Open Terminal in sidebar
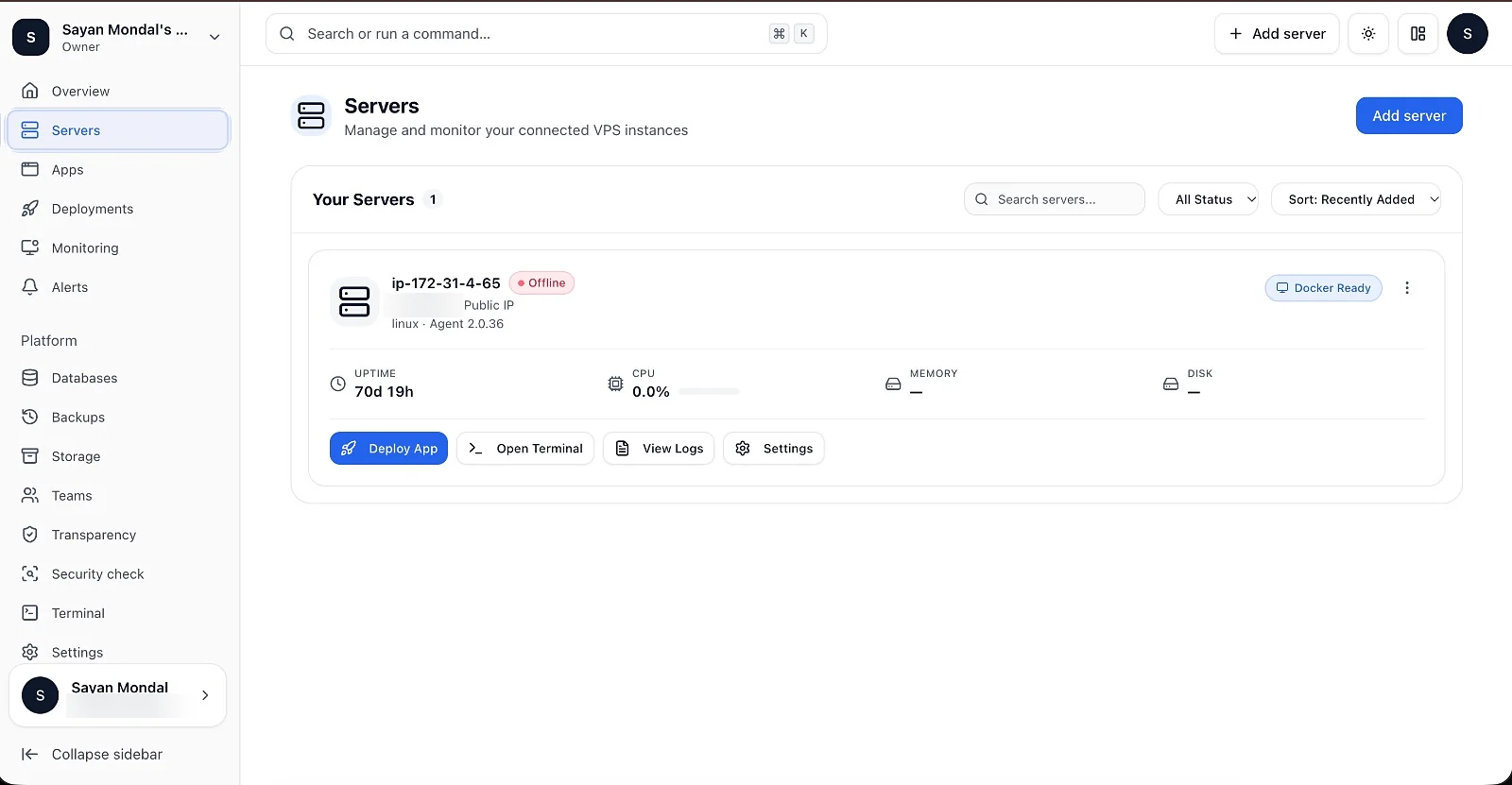The image size is (1512, 785). pyautogui.click(x=118, y=613)
